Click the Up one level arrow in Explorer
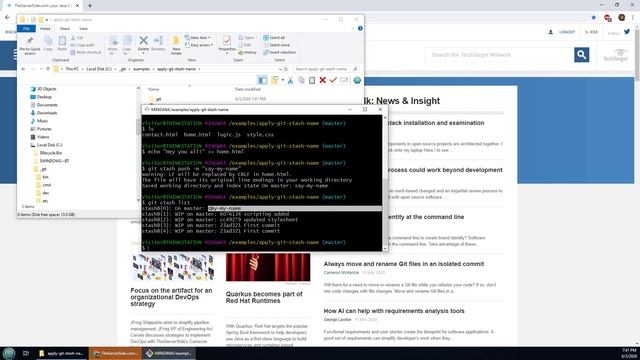The image size is (640, 360). pos(48,69)
